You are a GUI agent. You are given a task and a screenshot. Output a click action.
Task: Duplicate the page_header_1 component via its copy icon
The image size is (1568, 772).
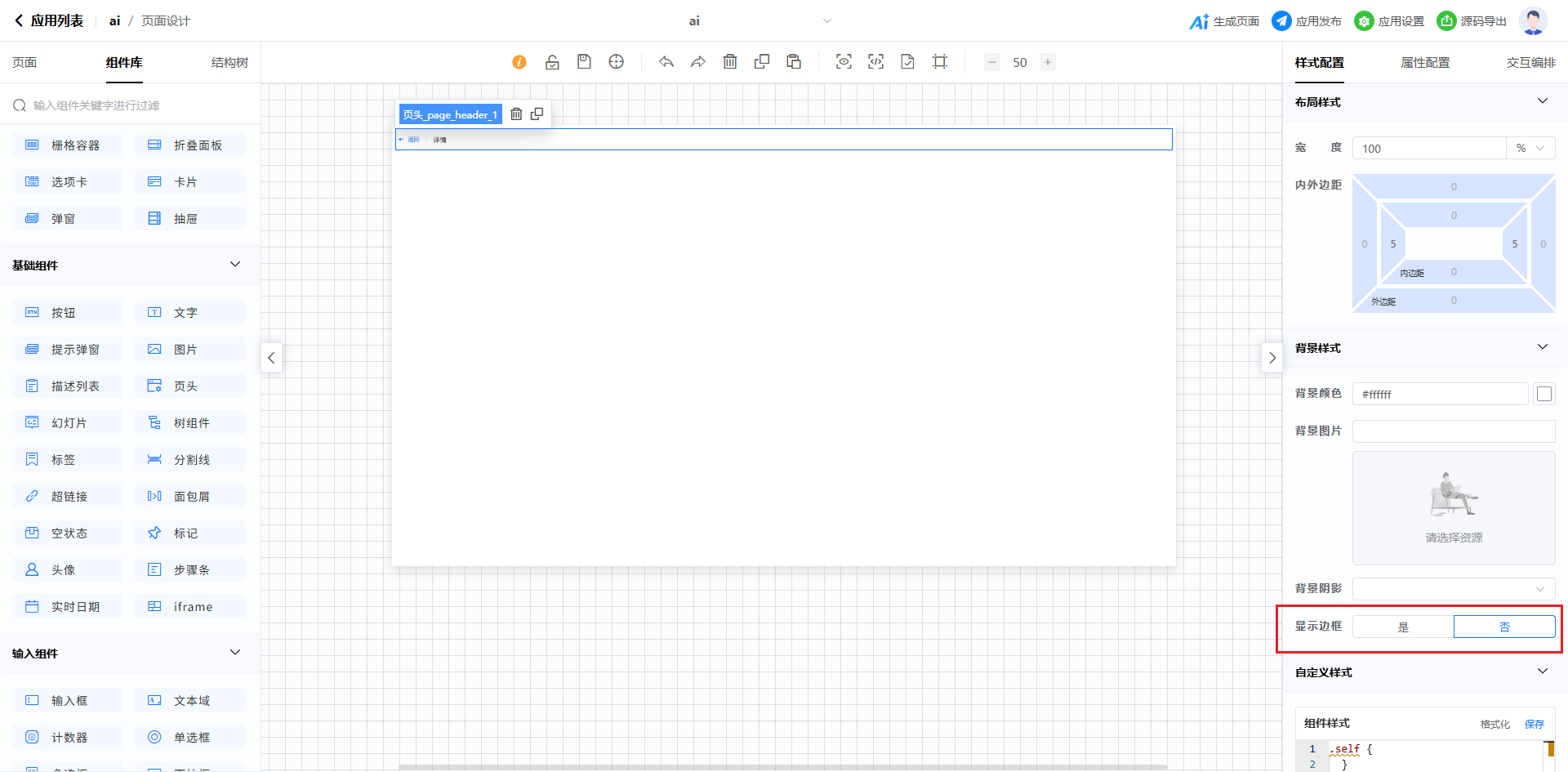[x=537, y=114]
